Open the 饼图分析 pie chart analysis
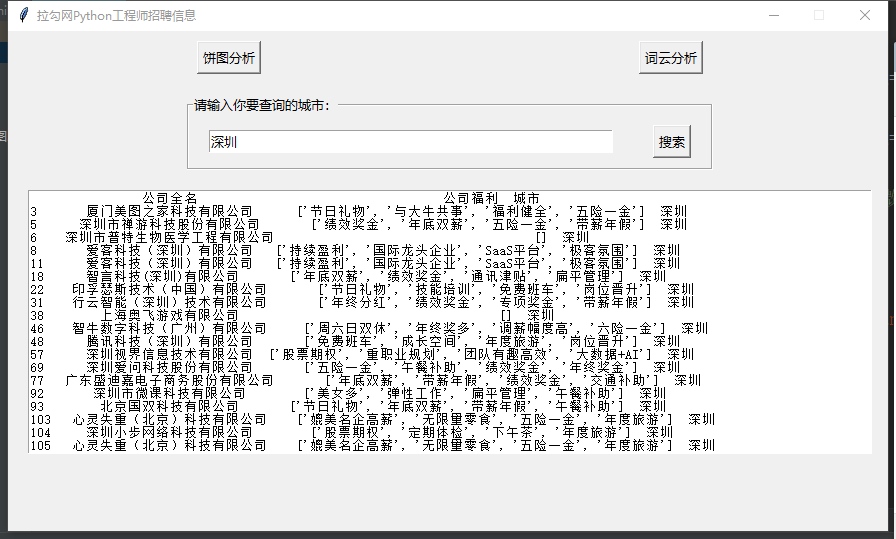The width and height of the screenshot is (896, 539). [x=229, y=58]
